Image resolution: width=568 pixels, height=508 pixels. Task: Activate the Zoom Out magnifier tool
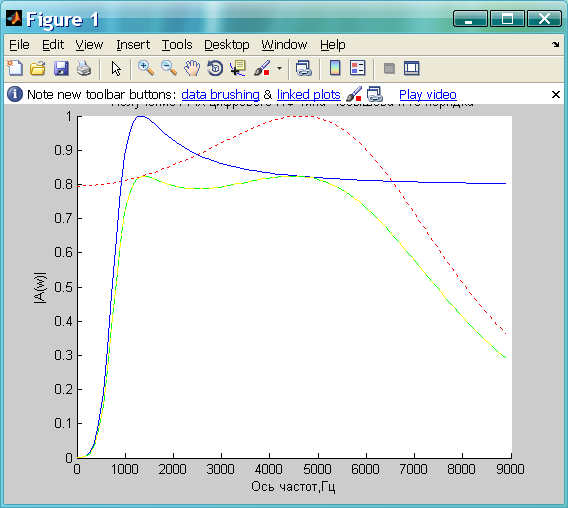point(169,68)
